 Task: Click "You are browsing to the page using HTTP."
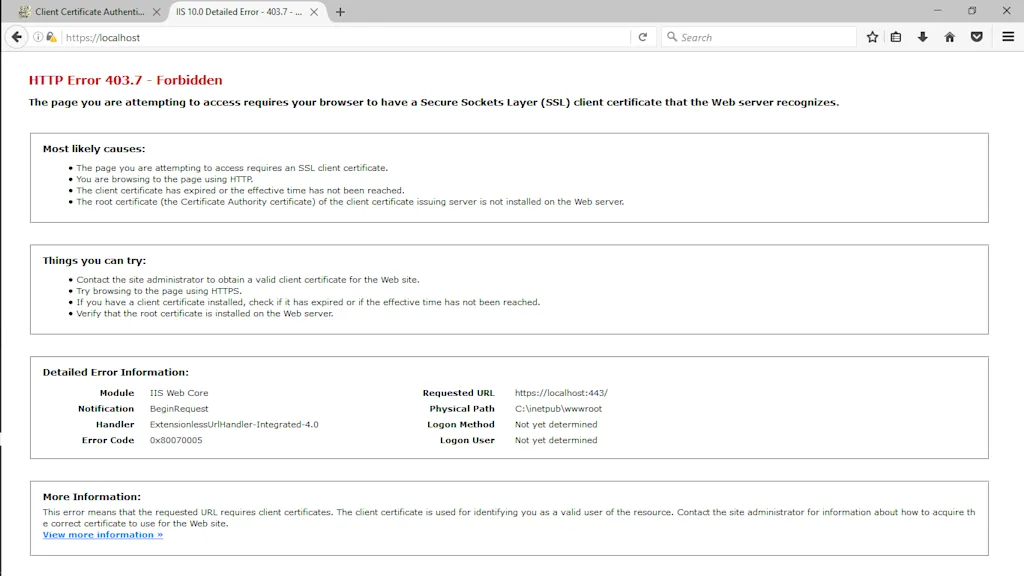(165, 179)
